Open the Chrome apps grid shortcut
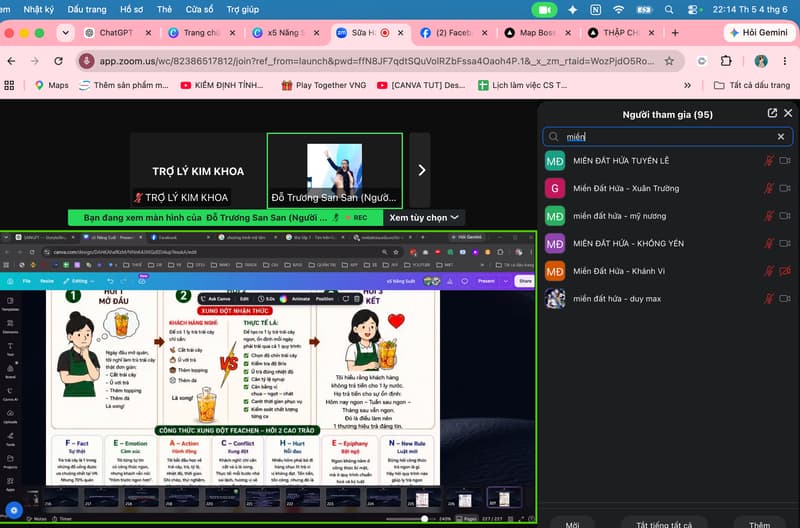Viewport: 800px width, 528px height. point(9,85)
